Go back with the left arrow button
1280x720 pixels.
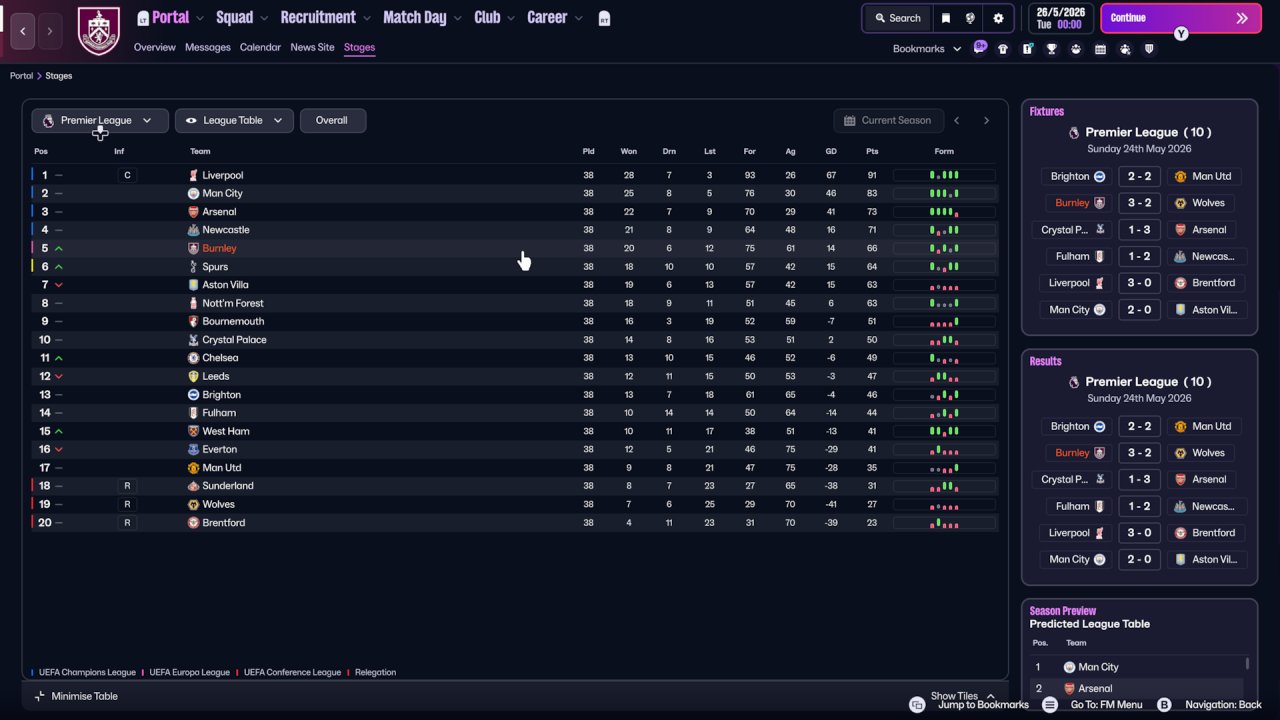22,31
